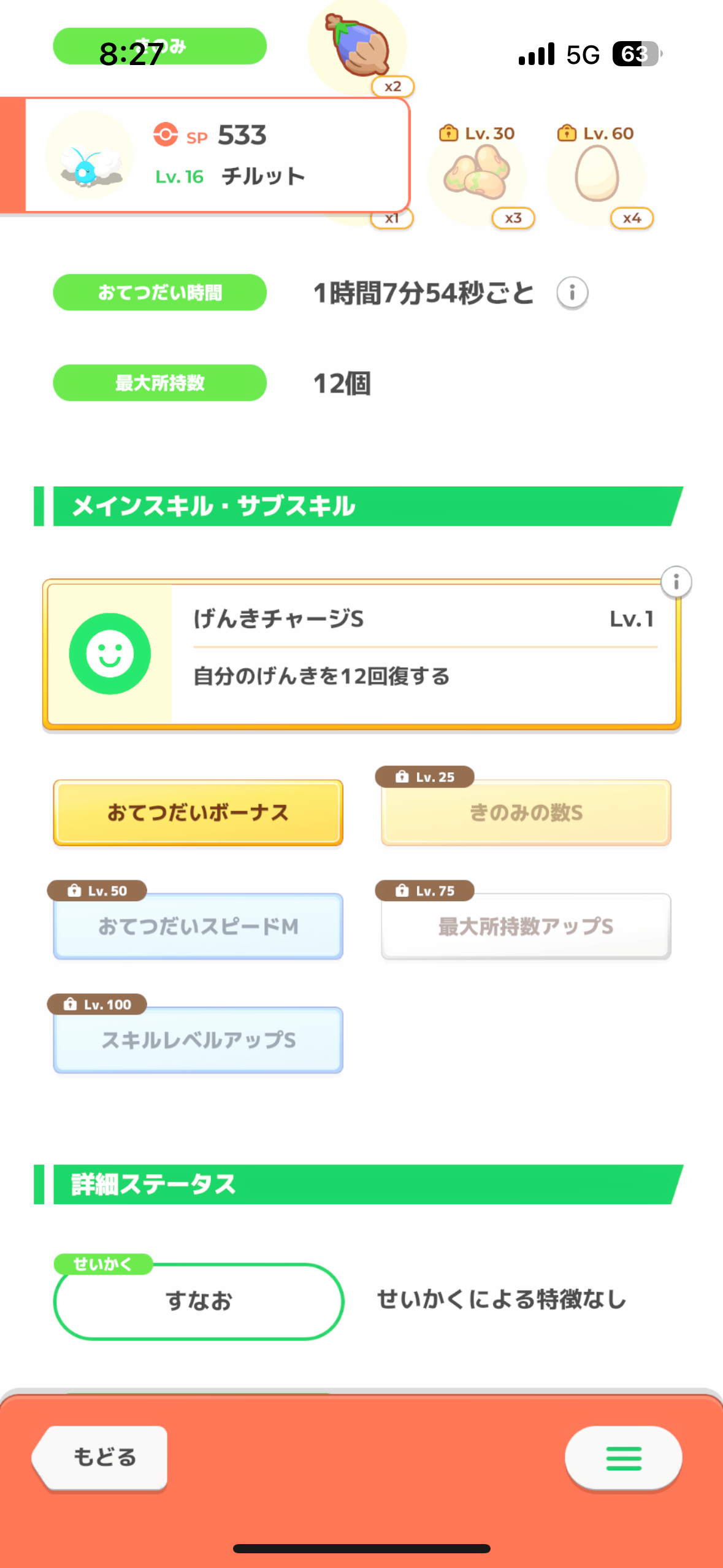Open the green hamburger menu
Image resolution: width=723 pixels, height=1568 pixels.
pos(623,1458)
